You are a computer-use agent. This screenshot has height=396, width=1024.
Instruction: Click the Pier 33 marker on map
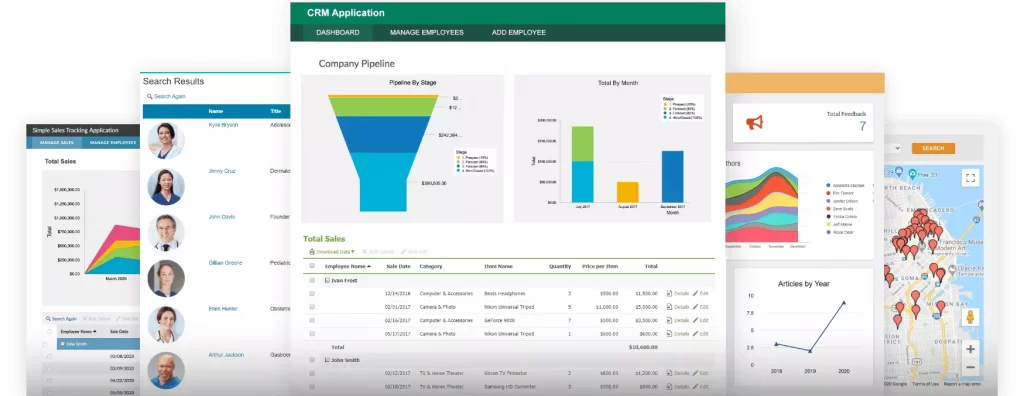pyautogui.click(x=911, y=174)
